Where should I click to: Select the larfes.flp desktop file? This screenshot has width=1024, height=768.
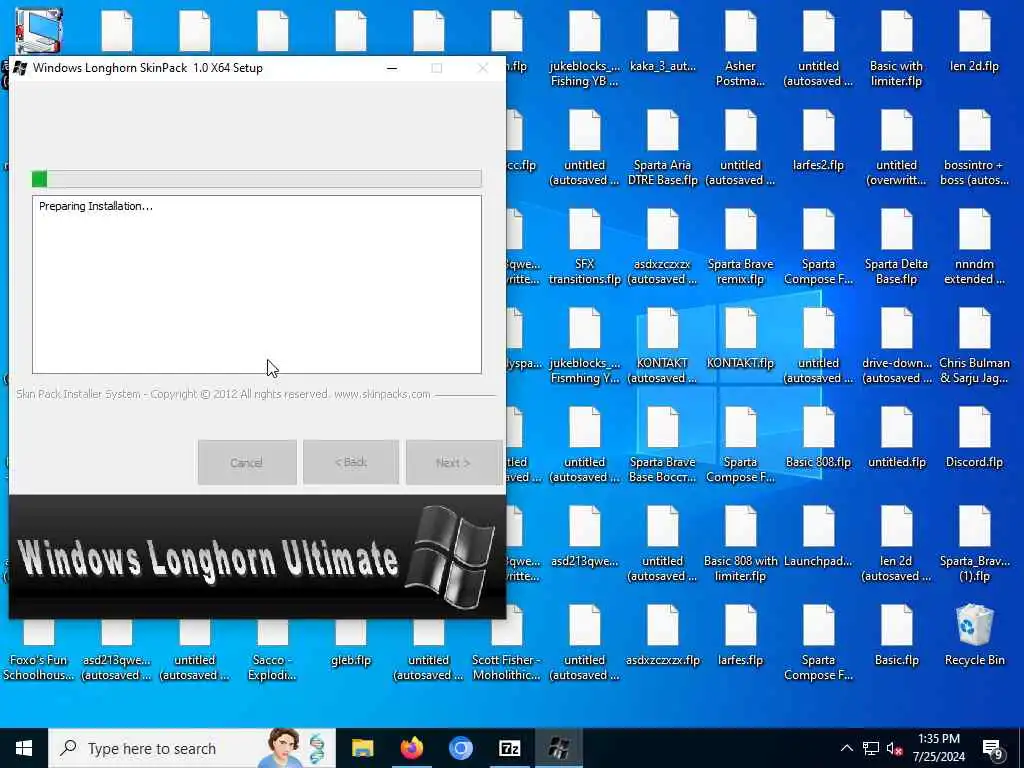741,635
